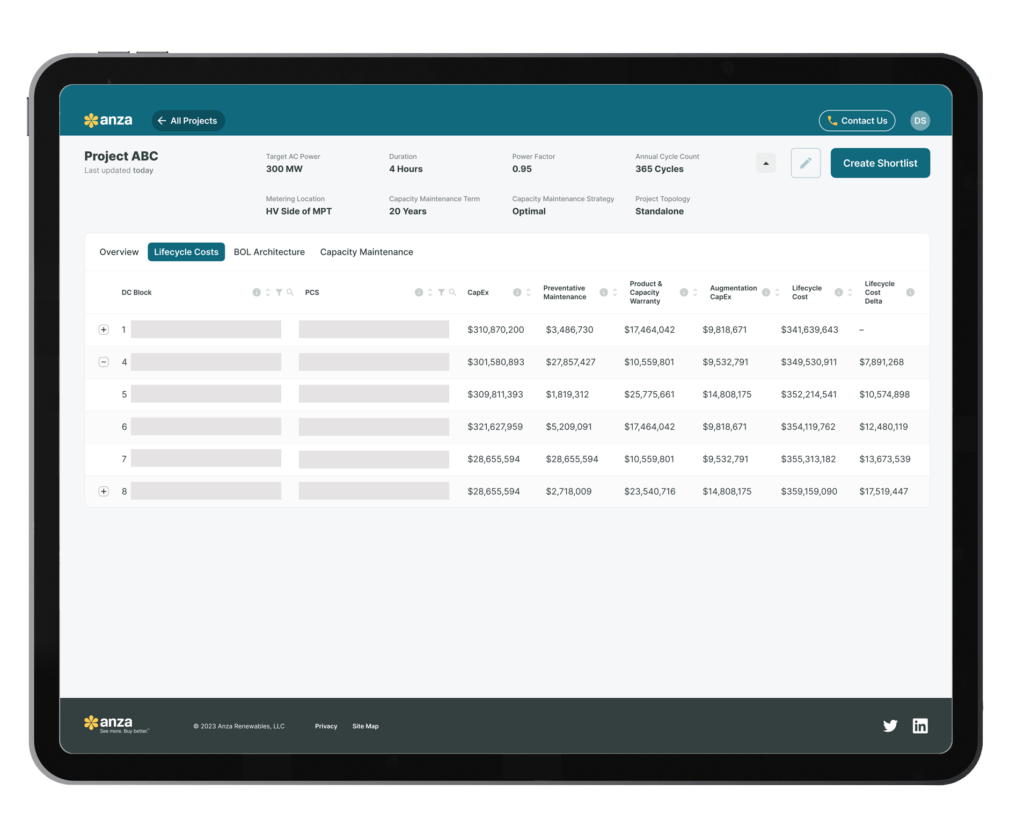
Task: Click Create Shortlist button
Action: [x=880, y=163]
